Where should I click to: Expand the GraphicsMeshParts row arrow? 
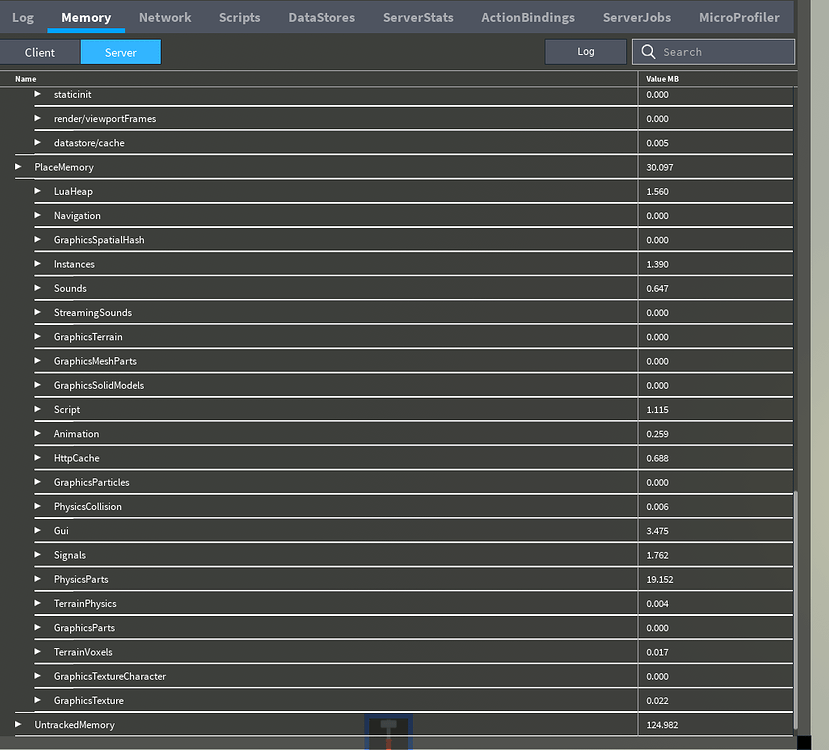click(38, 362)
